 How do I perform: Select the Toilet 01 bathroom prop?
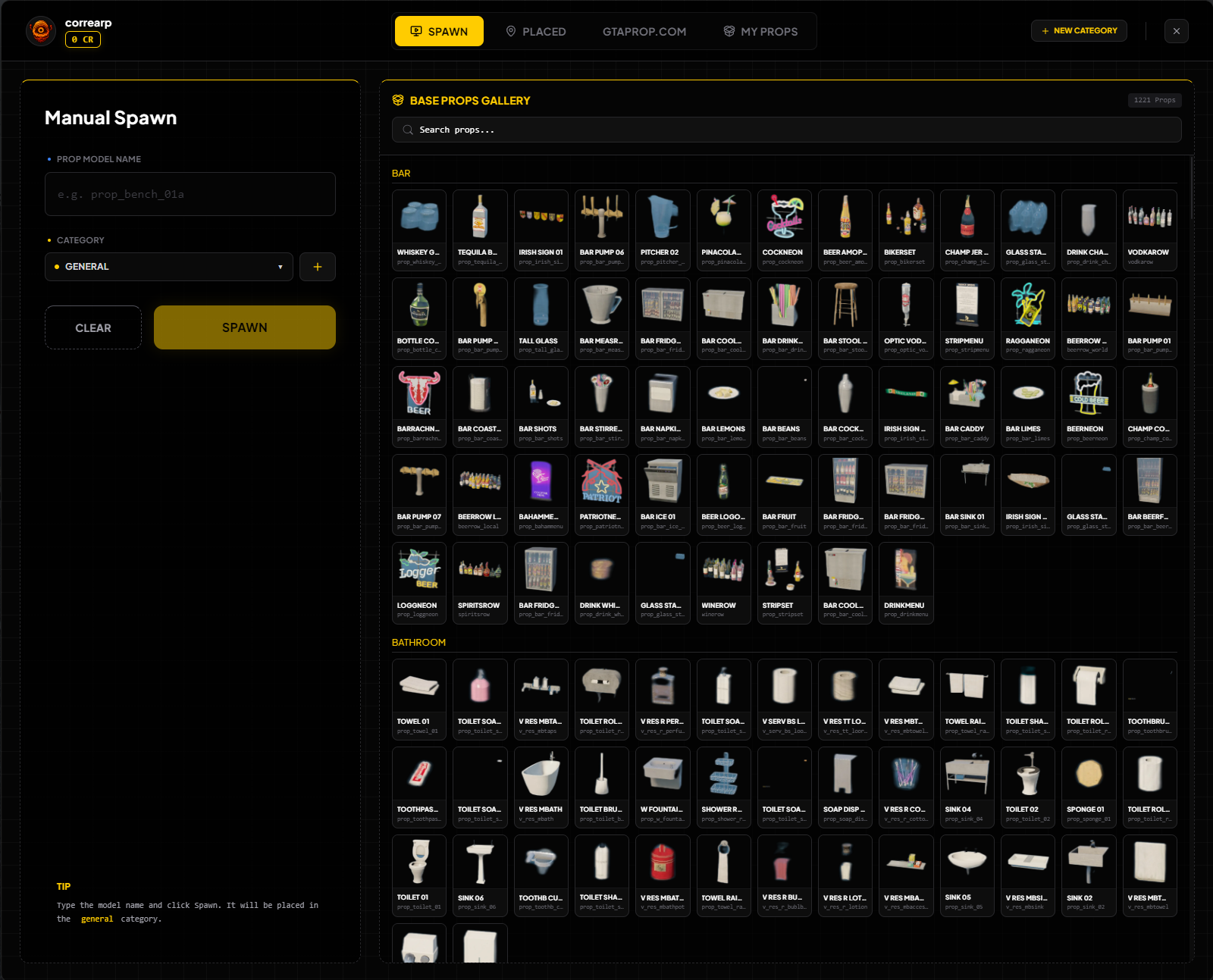(x=419, y=875)
